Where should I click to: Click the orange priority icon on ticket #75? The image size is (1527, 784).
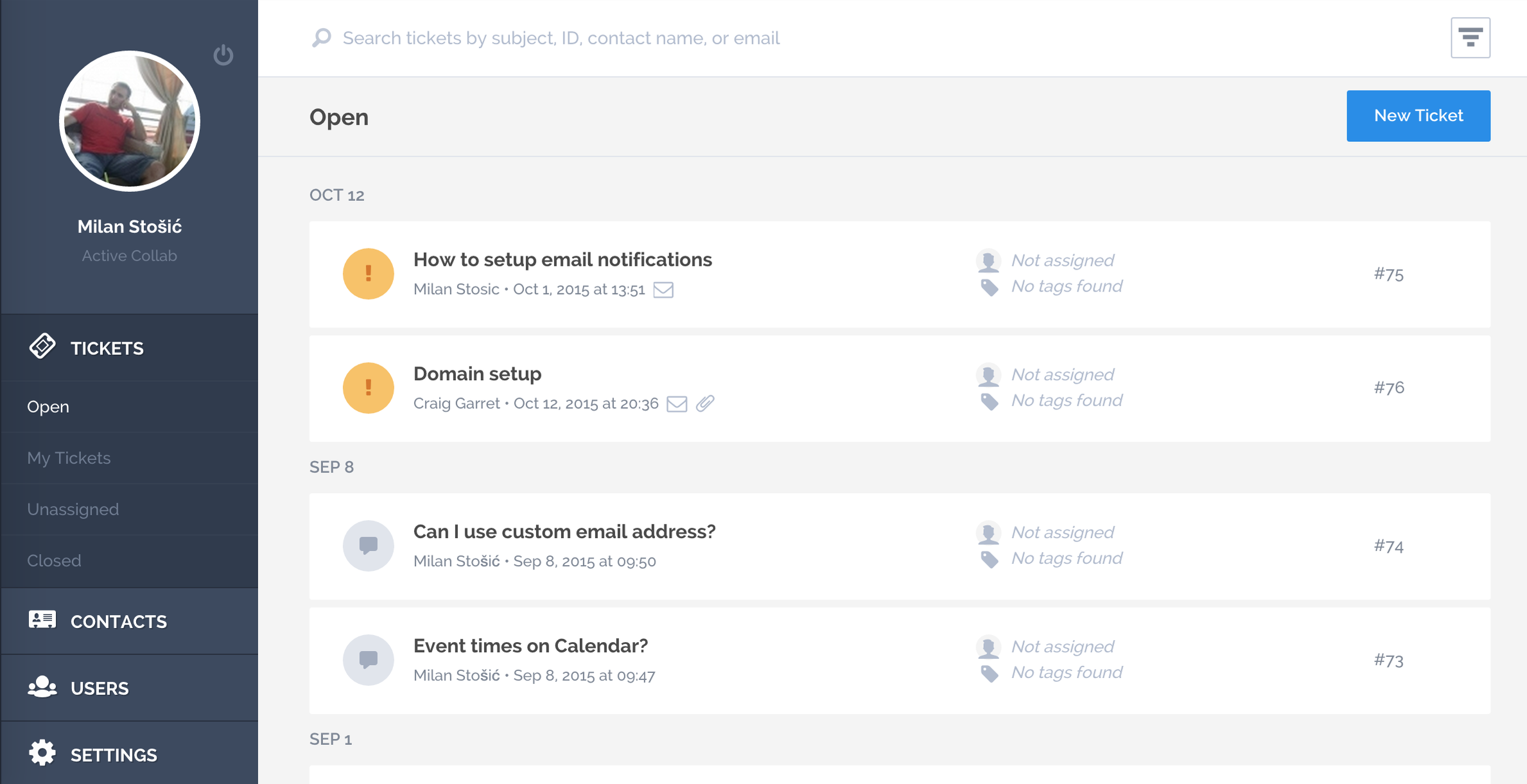[x=368, y=274]
